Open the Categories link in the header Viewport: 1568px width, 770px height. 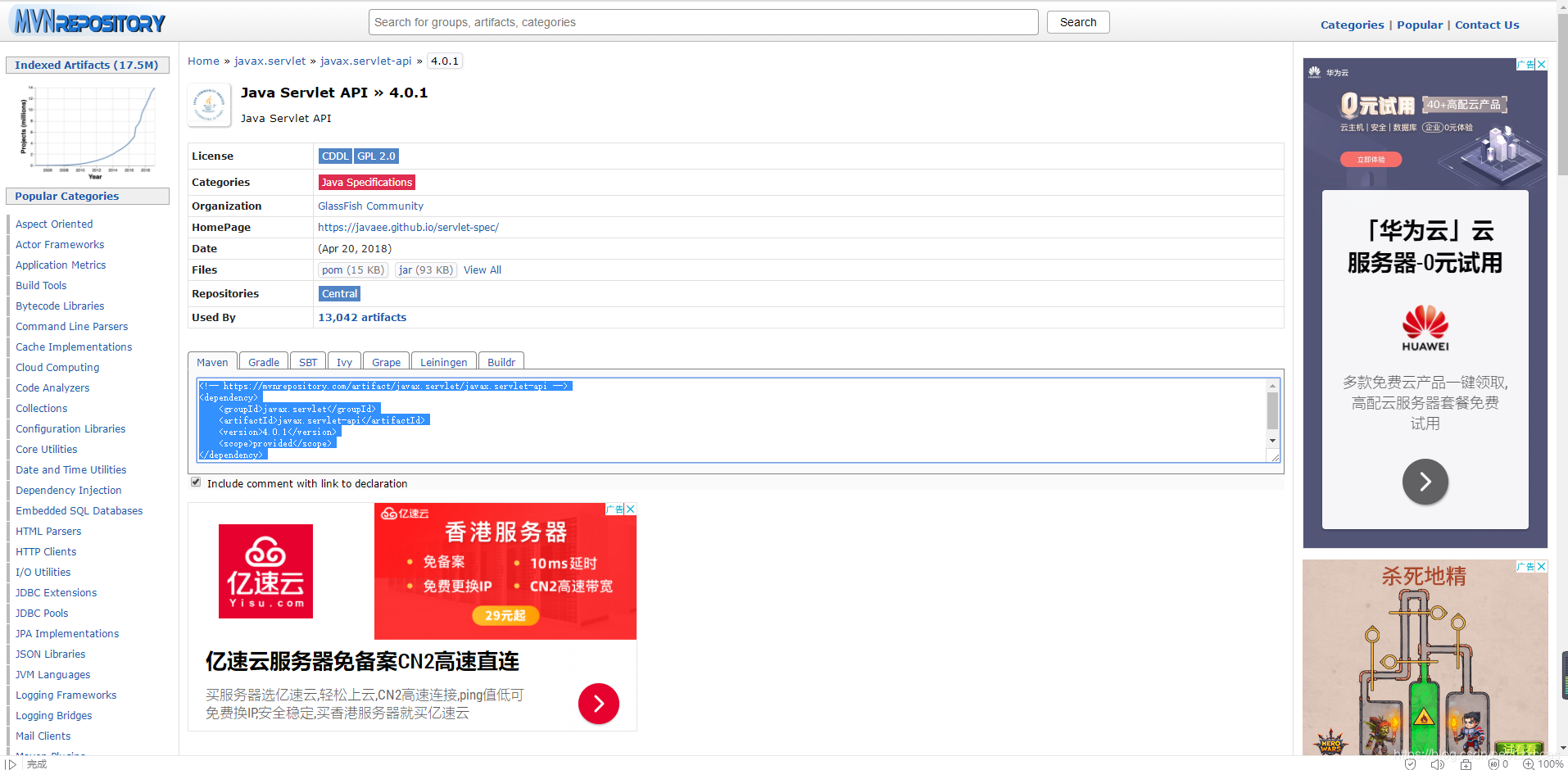1352,25
